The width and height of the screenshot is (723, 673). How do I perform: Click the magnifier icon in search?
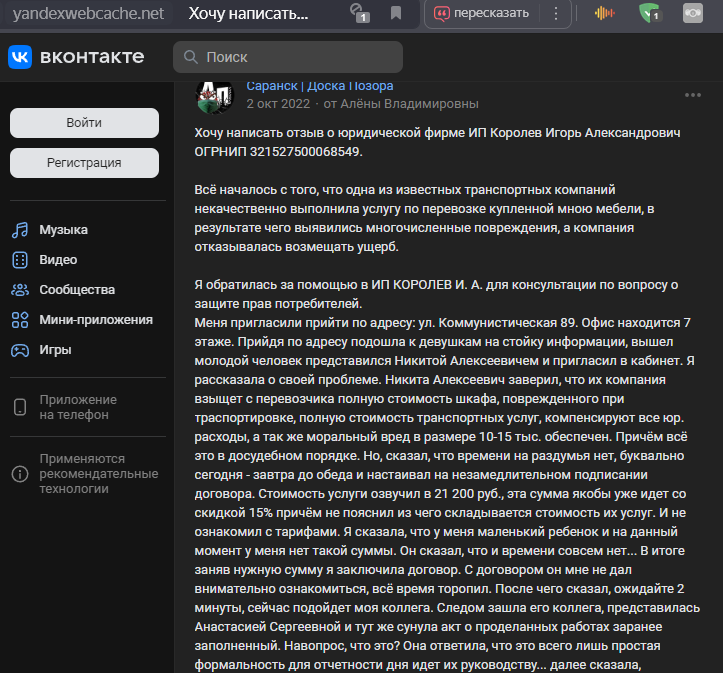click(x=190, y=57)
